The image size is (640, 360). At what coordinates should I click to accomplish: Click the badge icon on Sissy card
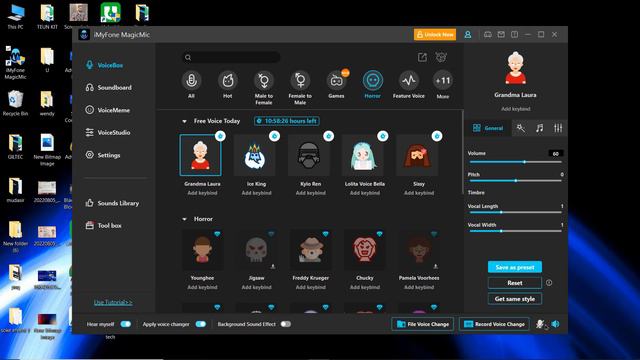437,136
